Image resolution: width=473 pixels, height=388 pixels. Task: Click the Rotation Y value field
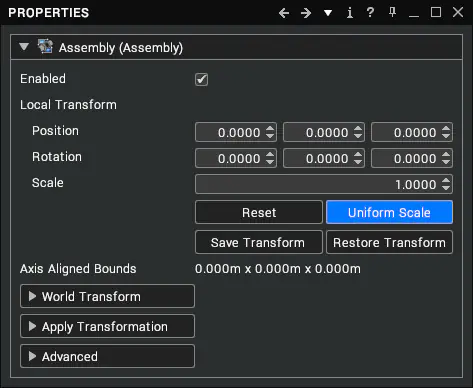[x=324, y=158]
